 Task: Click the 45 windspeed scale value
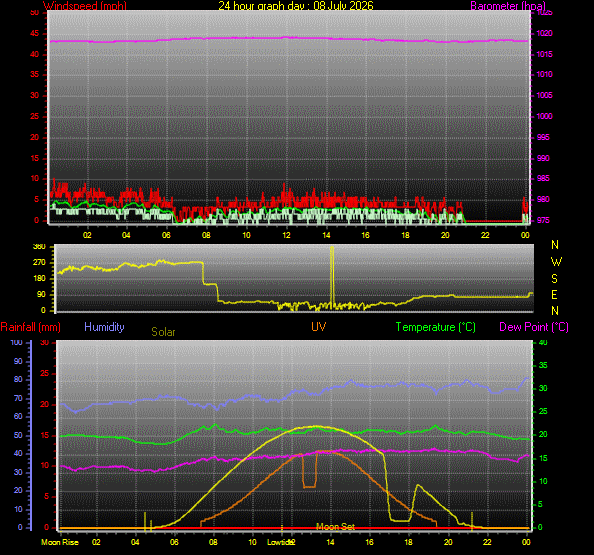click(34, 33)
